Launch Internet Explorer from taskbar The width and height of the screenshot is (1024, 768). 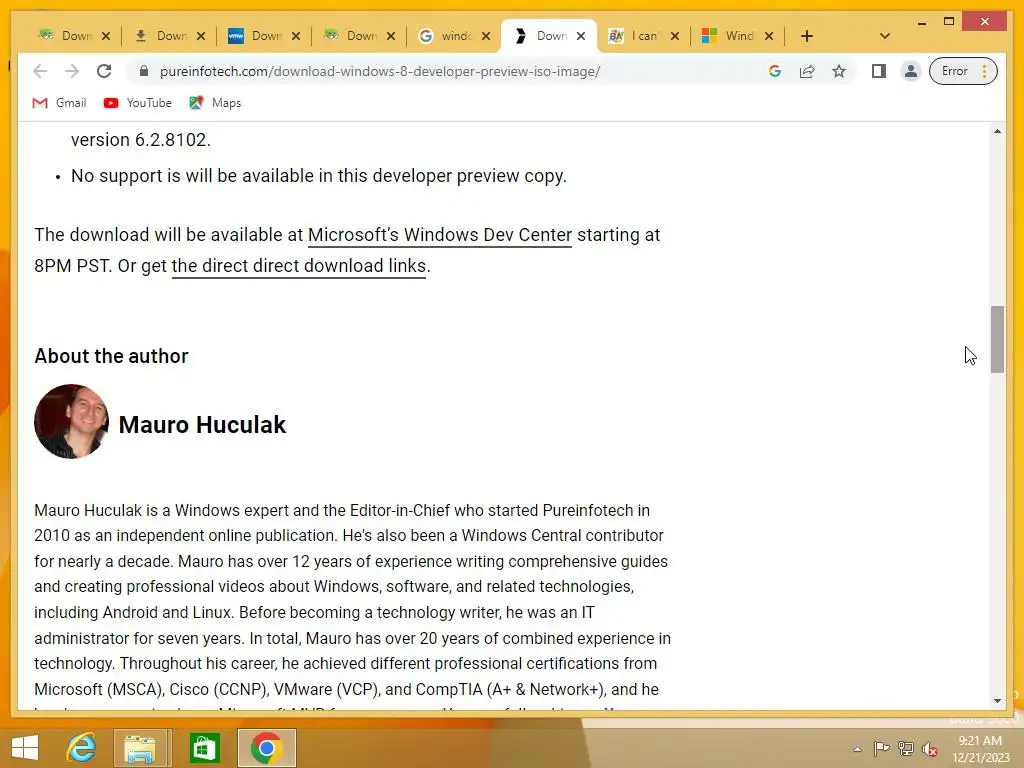(81, 748)
